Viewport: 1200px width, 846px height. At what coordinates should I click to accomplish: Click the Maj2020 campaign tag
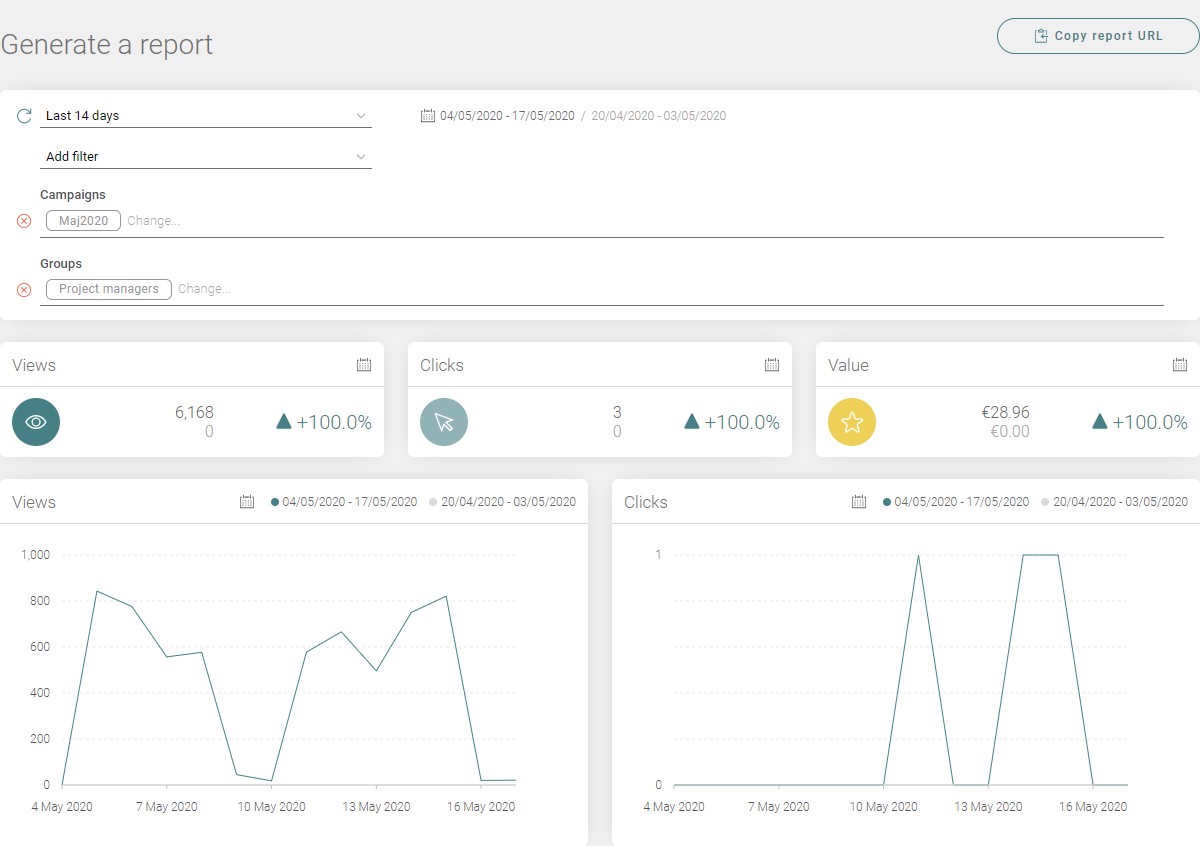83,221
